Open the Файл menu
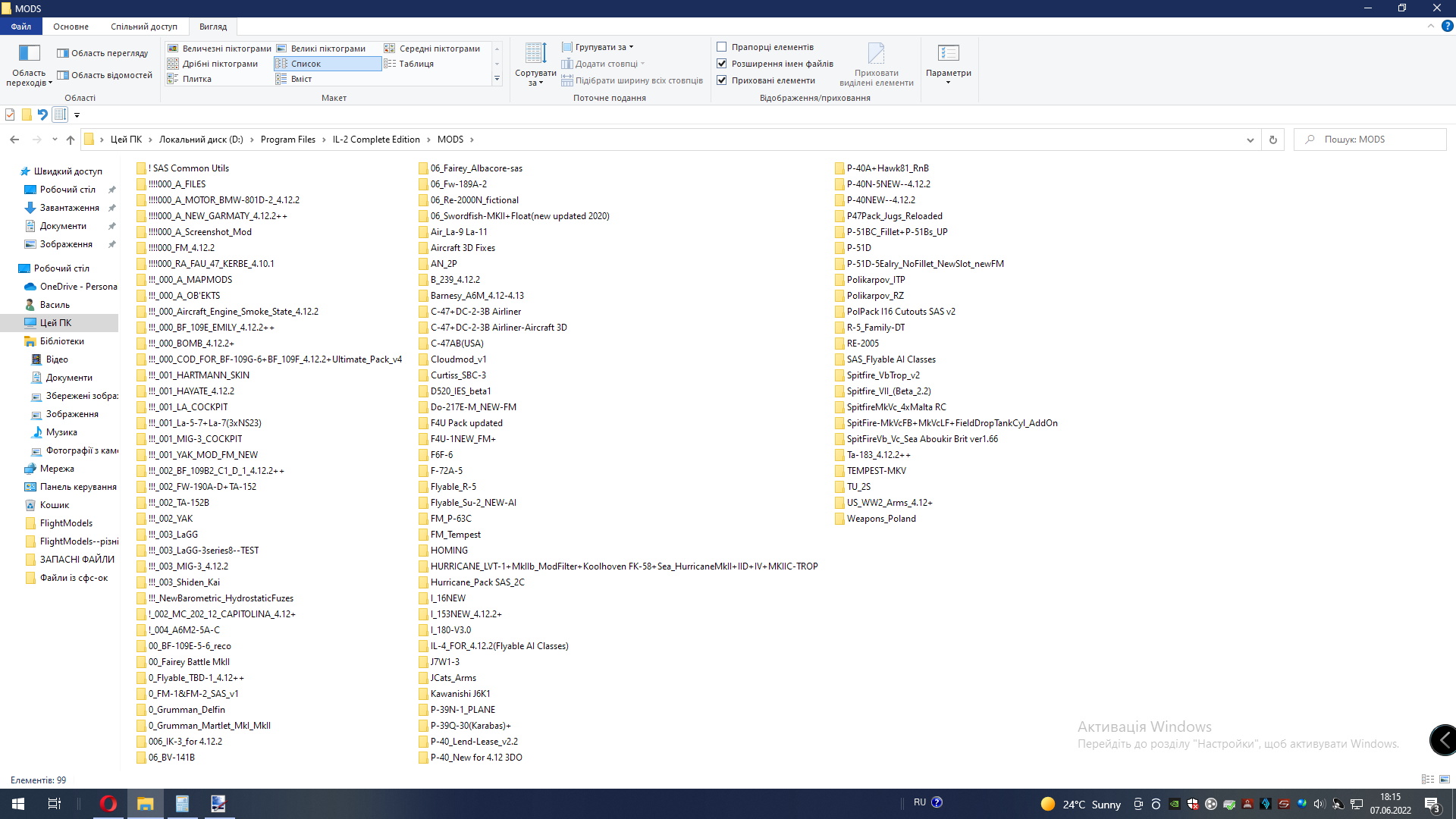Viewport: 1456px width, 819px height. [x=21, y=27]
